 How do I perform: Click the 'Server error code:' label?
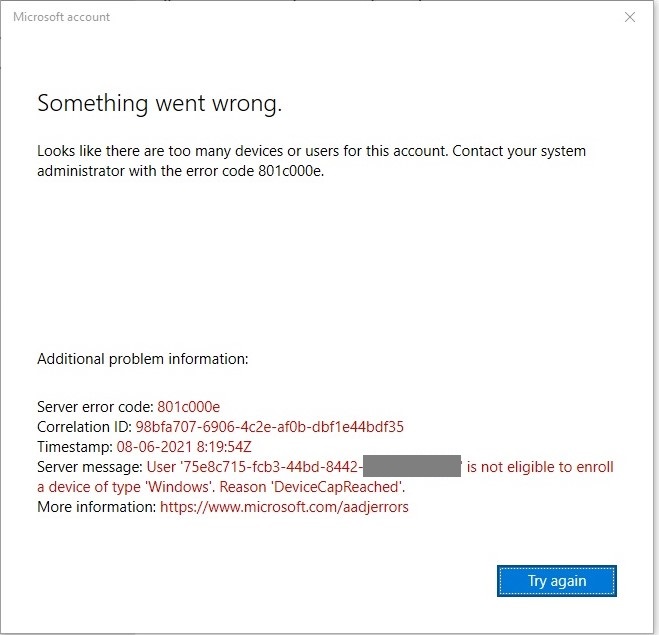pos(95,407)
